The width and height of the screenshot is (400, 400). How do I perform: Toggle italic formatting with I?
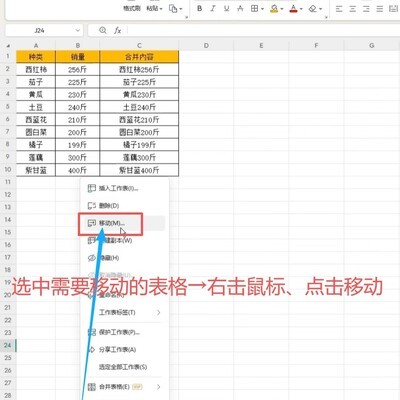pos(213,9)
